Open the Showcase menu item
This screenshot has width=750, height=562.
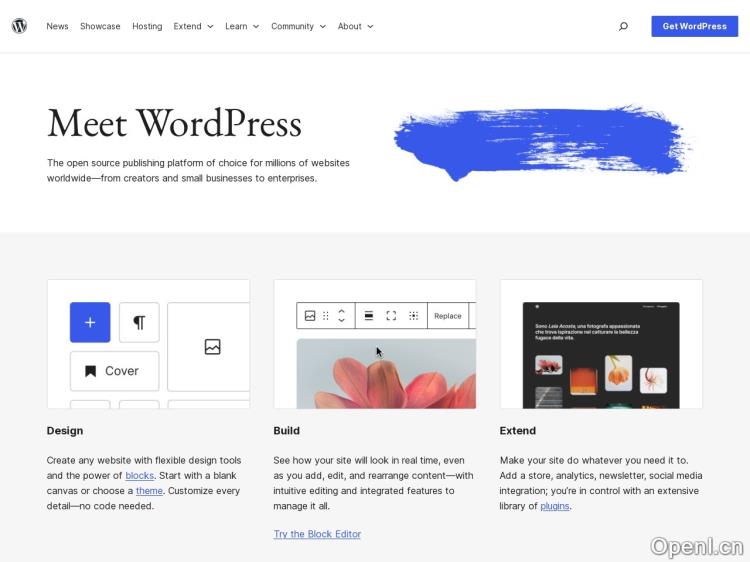(100, 26)
